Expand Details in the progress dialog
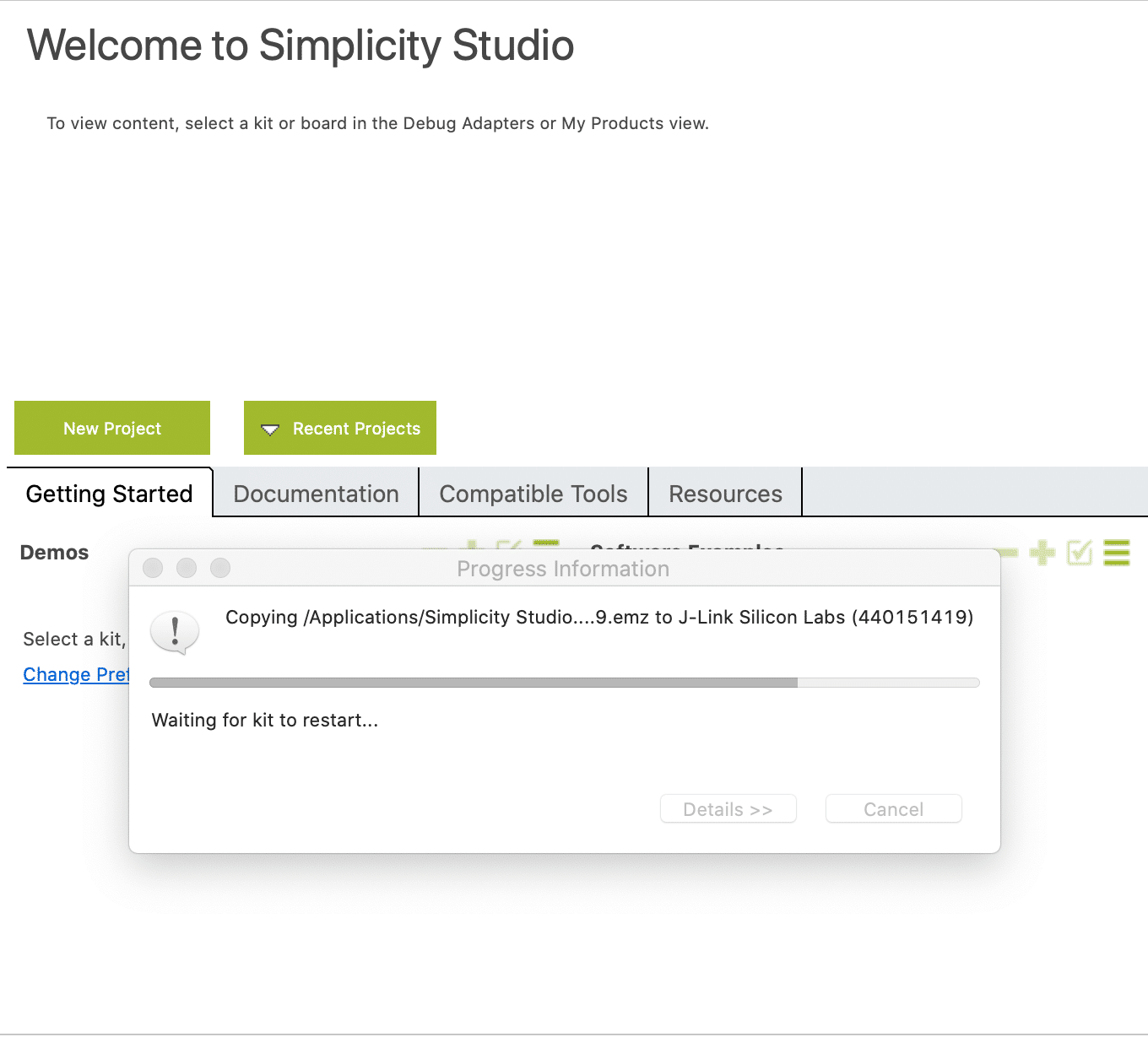The height and width of the screenshot is (1037, 1148). pyautogui.click(x=728, y=808)
